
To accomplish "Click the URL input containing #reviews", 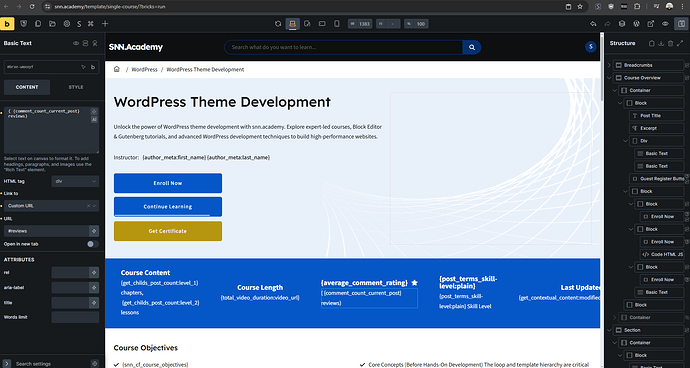I will [47, 231].
